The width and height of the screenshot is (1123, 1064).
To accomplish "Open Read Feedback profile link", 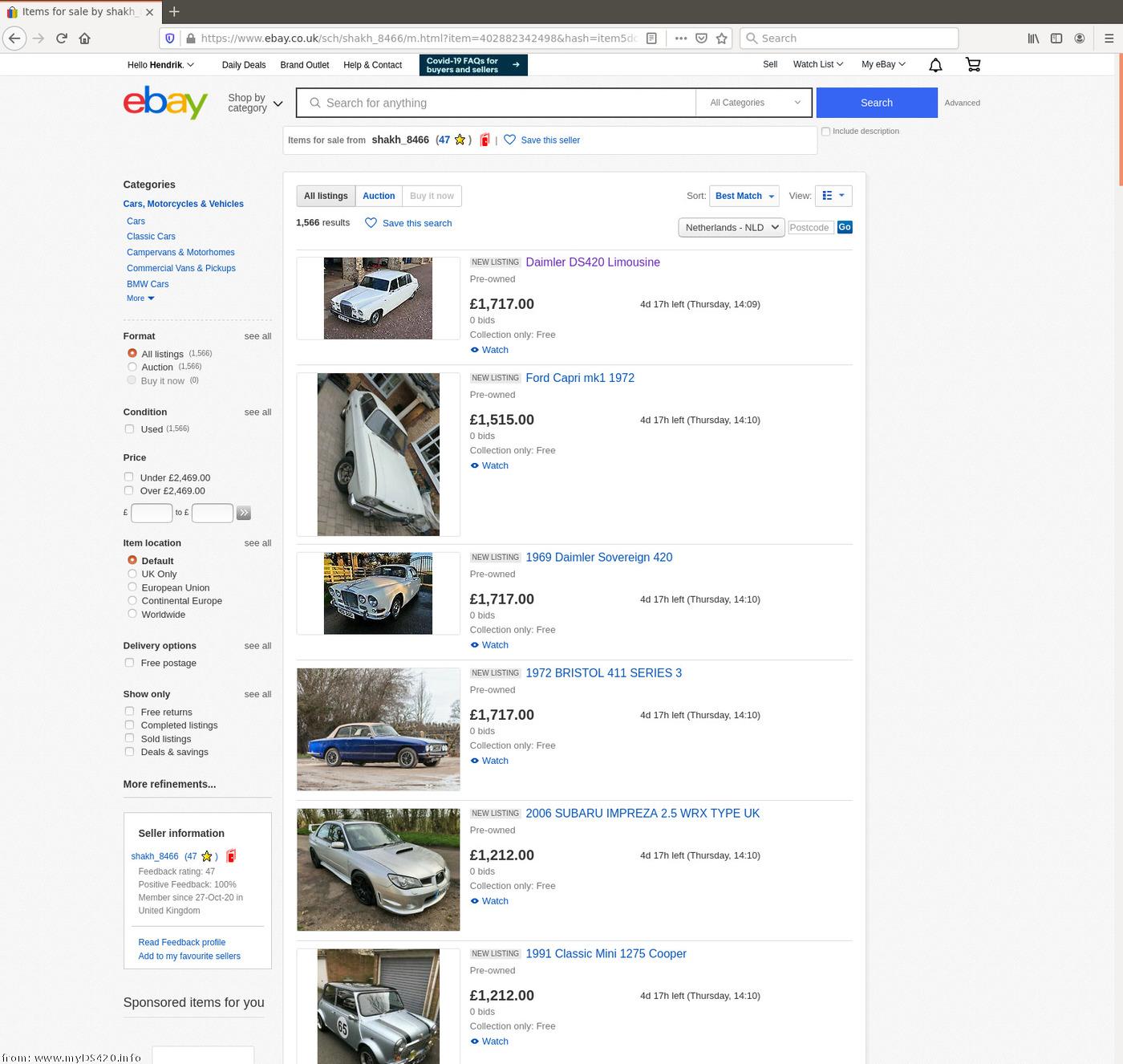I will [x=182, y=942].
